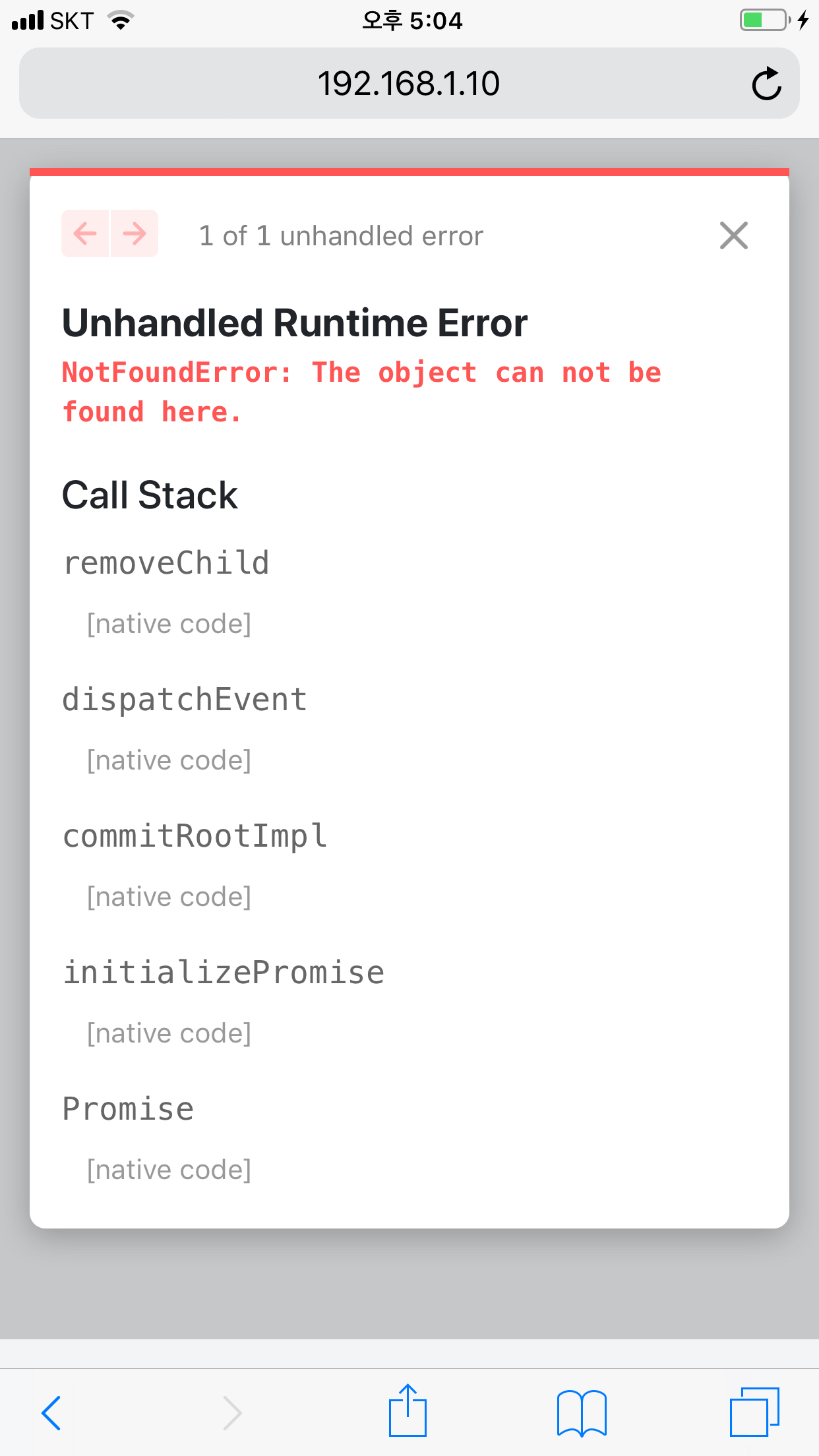Dismiss the error overlay with the X

pyautogui.click(x=733, y=235)
